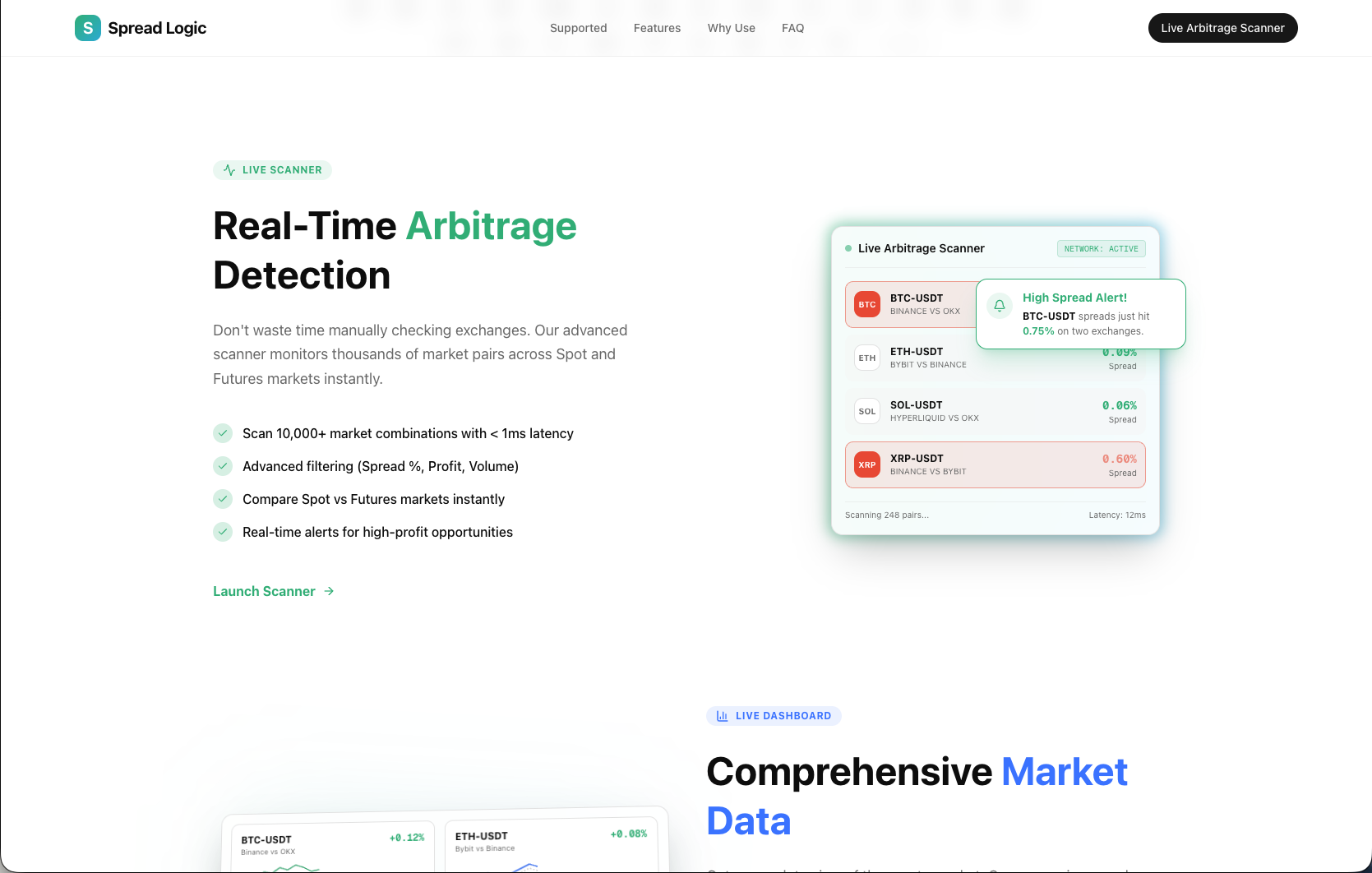Select Features in the navigation bar

tap(657, 28)
